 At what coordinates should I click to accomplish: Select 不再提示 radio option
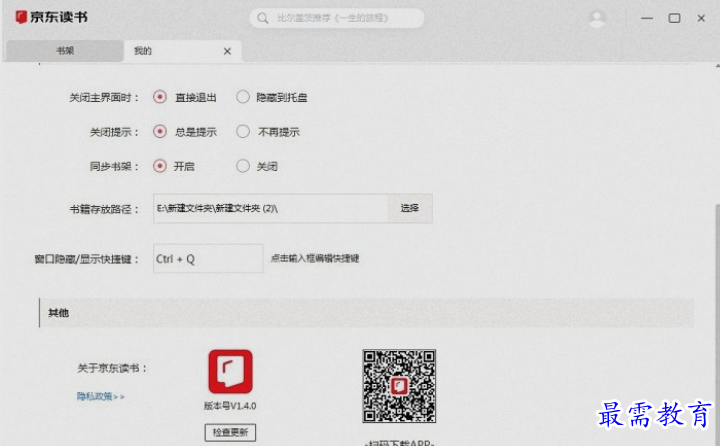(243, 132)
